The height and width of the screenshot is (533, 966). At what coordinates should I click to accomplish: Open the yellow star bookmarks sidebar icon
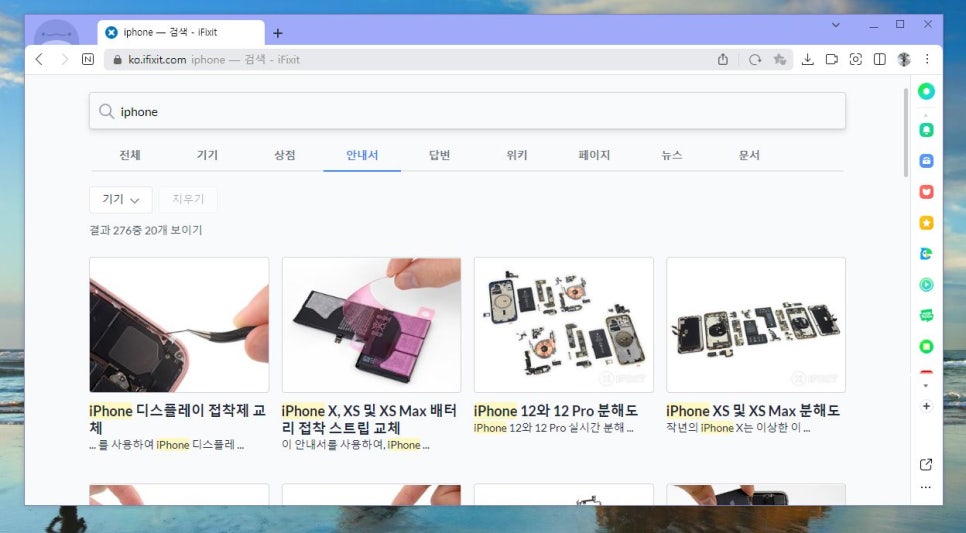coord(926,222)
